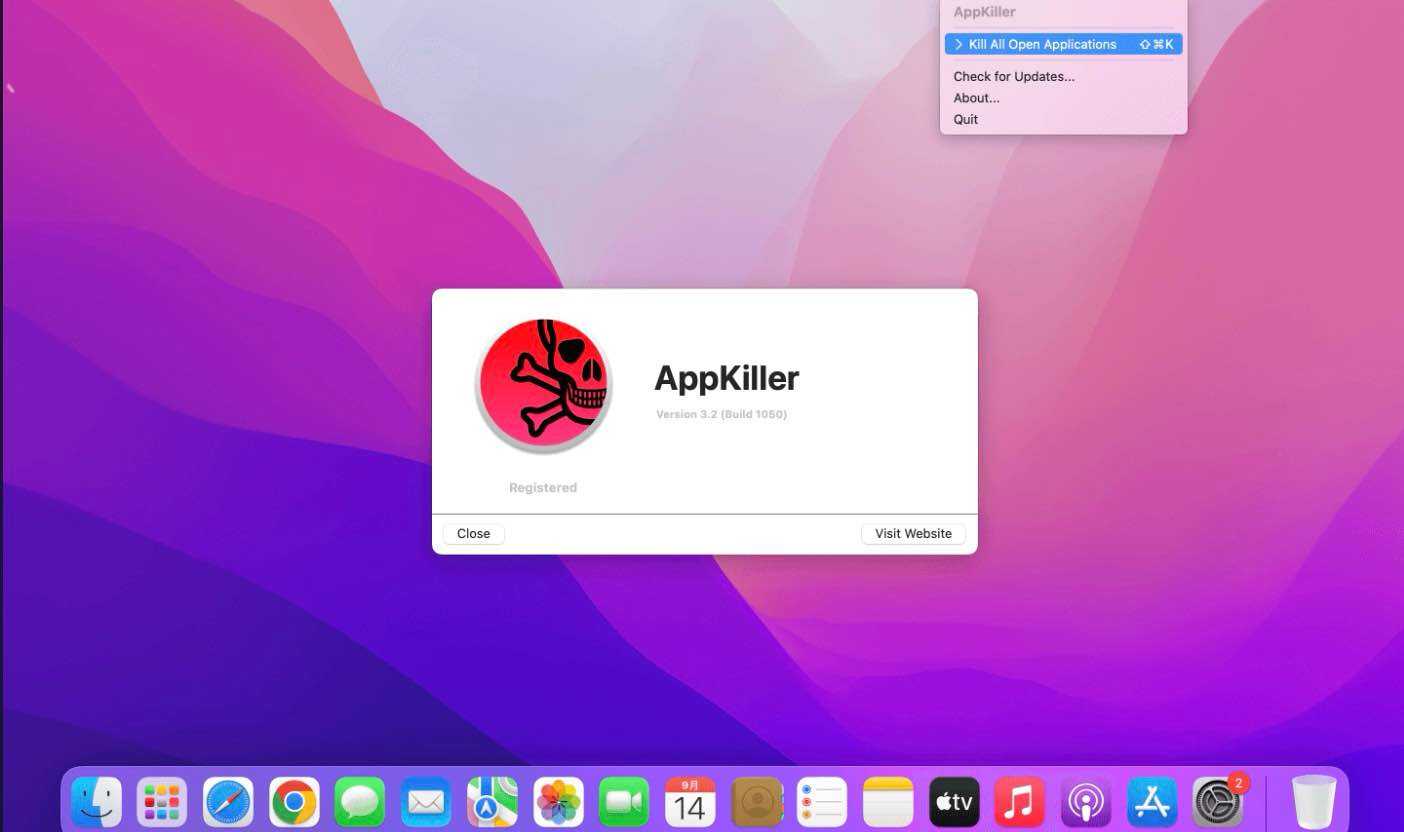Screen dimensions: 1404x832
Task: Start FaceTime from the Dock
Action: point(623,800)
